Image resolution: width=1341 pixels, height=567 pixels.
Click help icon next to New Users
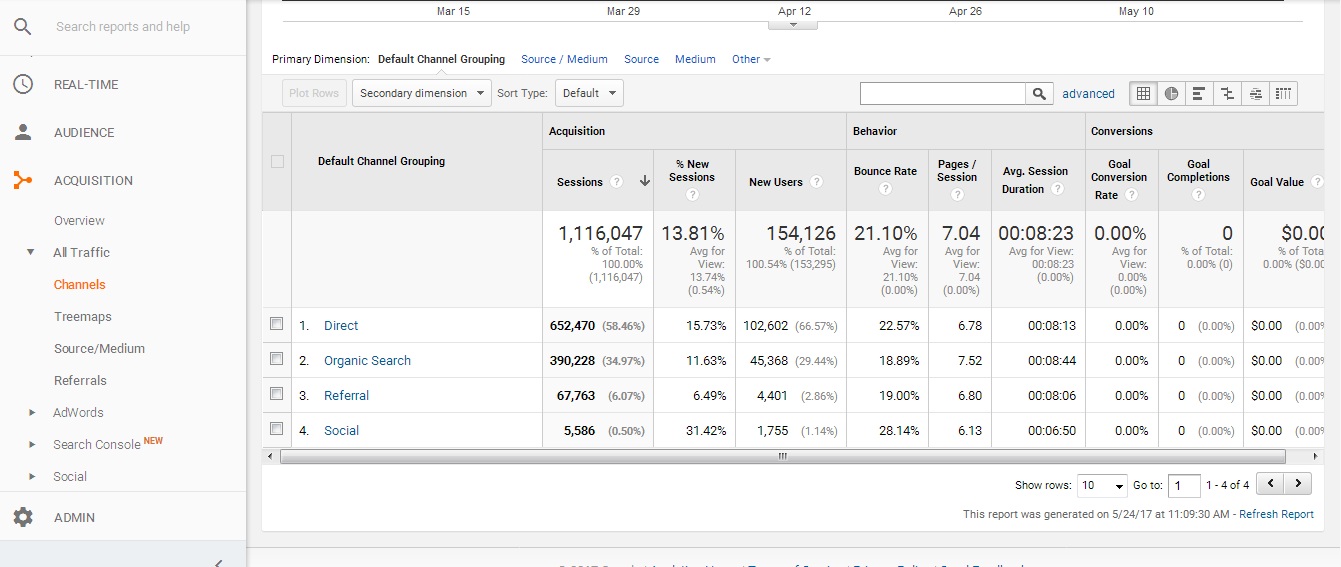pyautogui.click(x=817, y=182)
